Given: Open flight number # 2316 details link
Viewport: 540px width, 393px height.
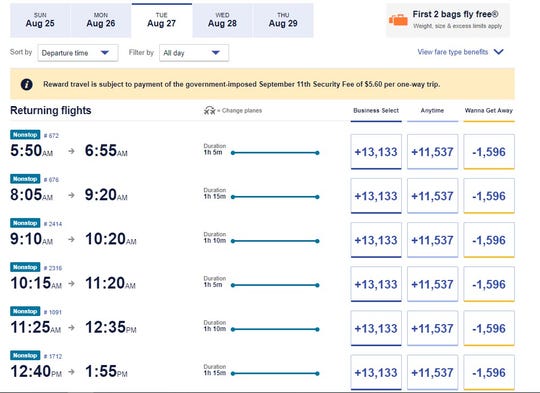Looking at the screenshot, I should [53, 268].
